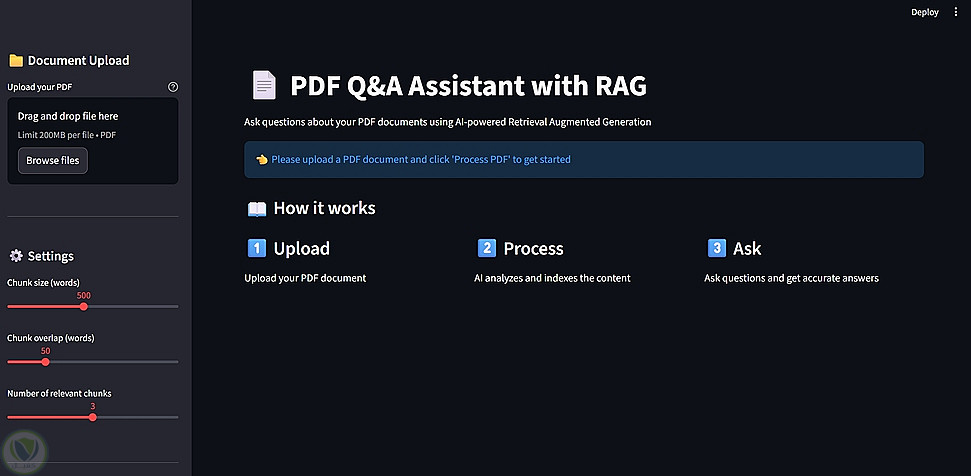
Task: Click the Drag and drop file area
Action: tap(92, 125)
